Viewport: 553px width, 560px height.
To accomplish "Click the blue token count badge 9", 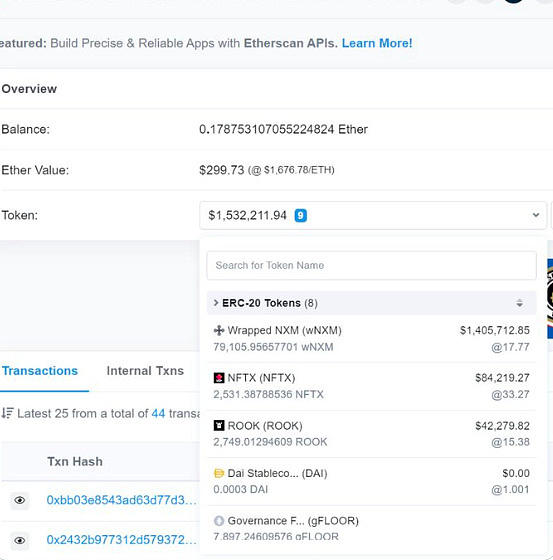I will click(x=300, y=215).
